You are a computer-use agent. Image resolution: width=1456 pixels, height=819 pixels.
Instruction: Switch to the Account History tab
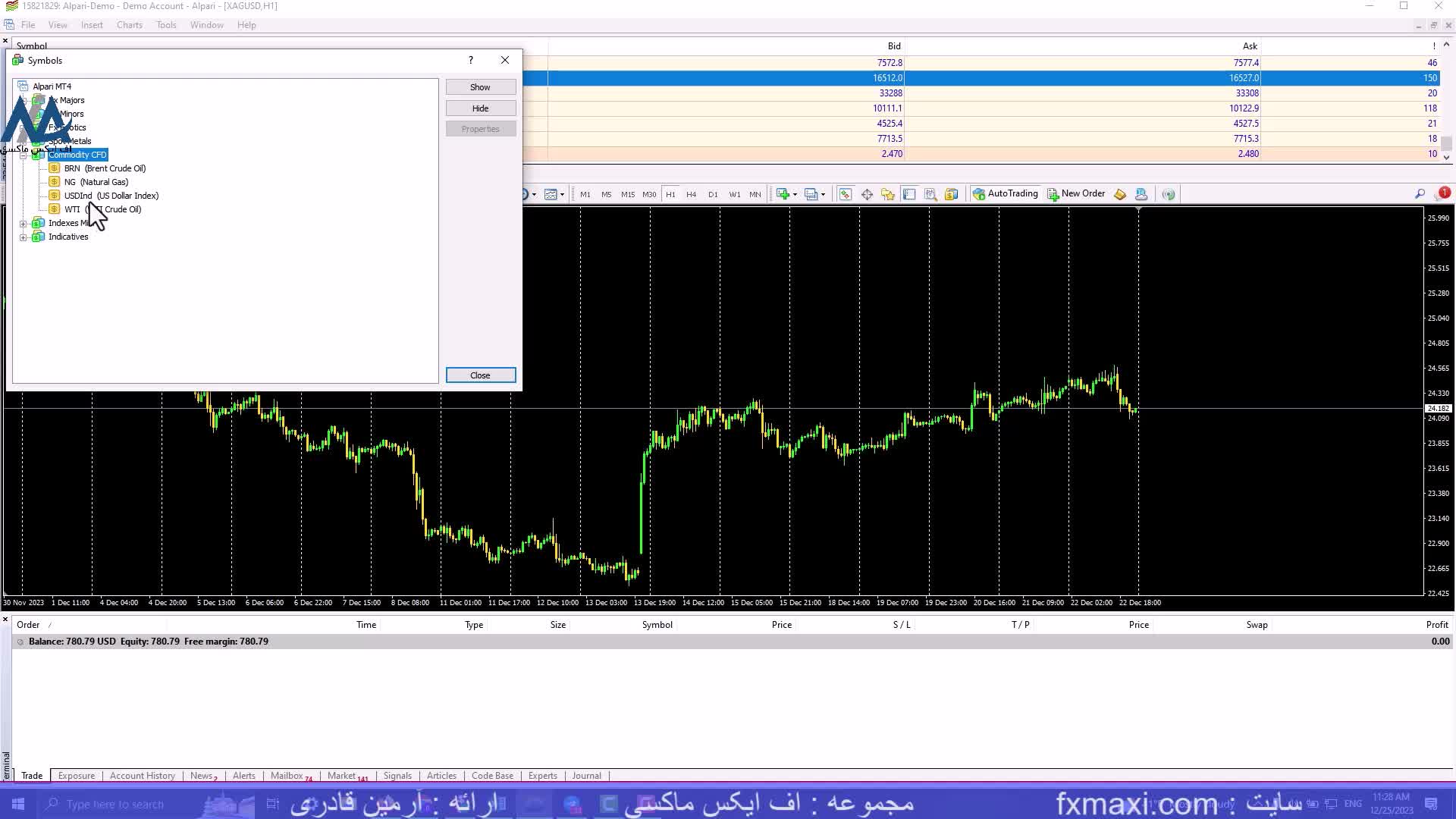point(142,776)
